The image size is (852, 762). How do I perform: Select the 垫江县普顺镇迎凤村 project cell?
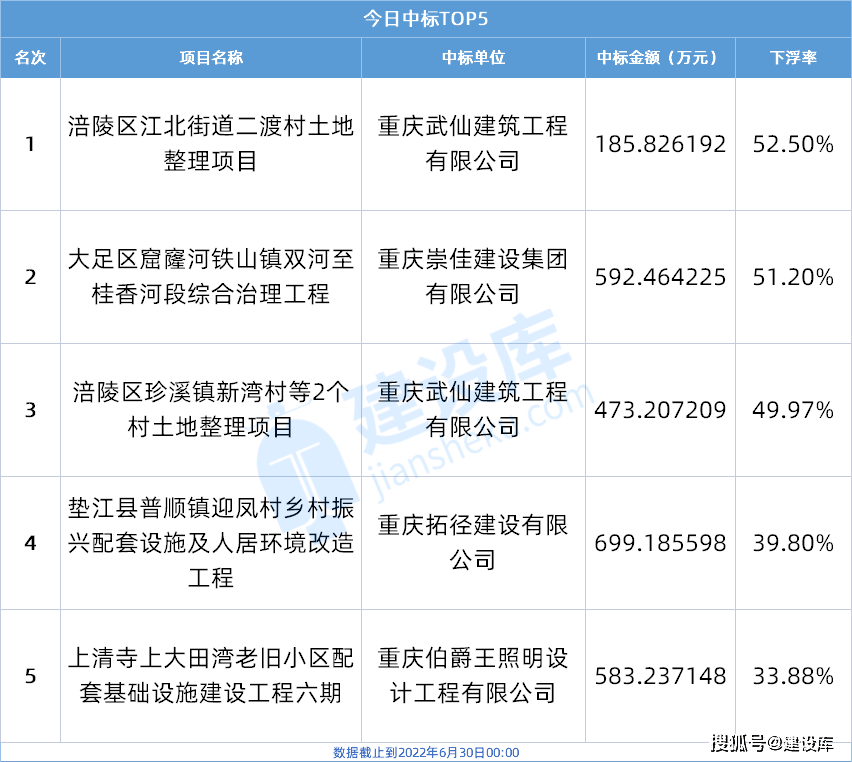[x=211, y=543]
